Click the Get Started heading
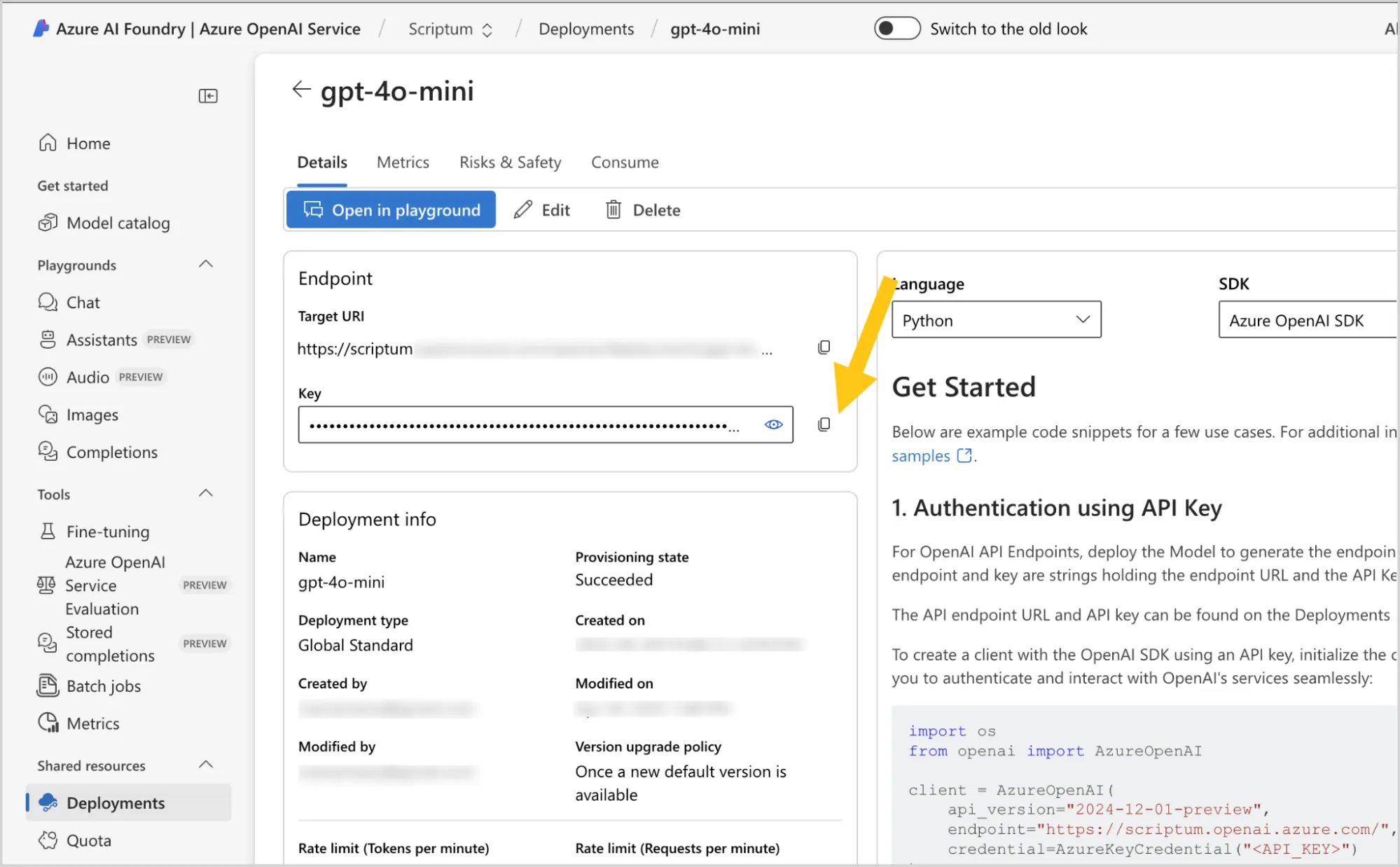Image resolution: width=1400 pixels, height=867 pixels. (x=964, y=387)
